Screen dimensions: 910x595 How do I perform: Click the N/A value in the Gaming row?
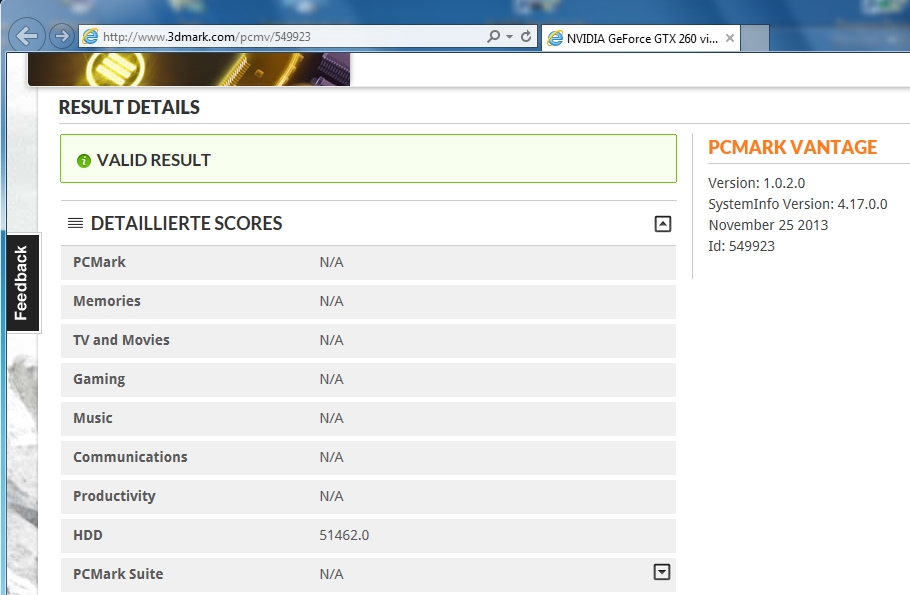(x=331, y=380)
